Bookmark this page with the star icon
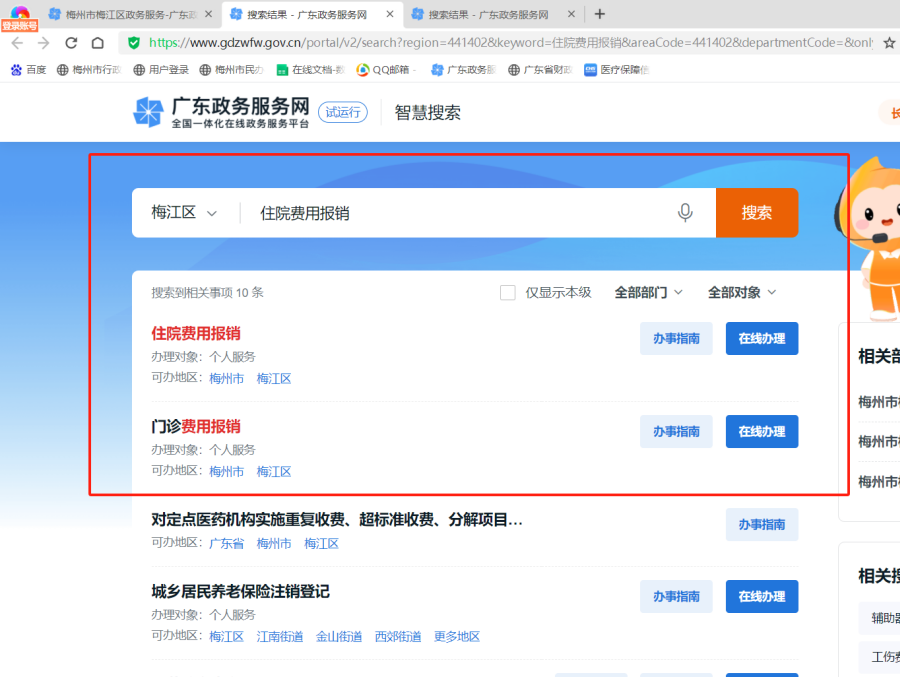Viewport: 900px width, 677px height. click(x=889, y=43)
